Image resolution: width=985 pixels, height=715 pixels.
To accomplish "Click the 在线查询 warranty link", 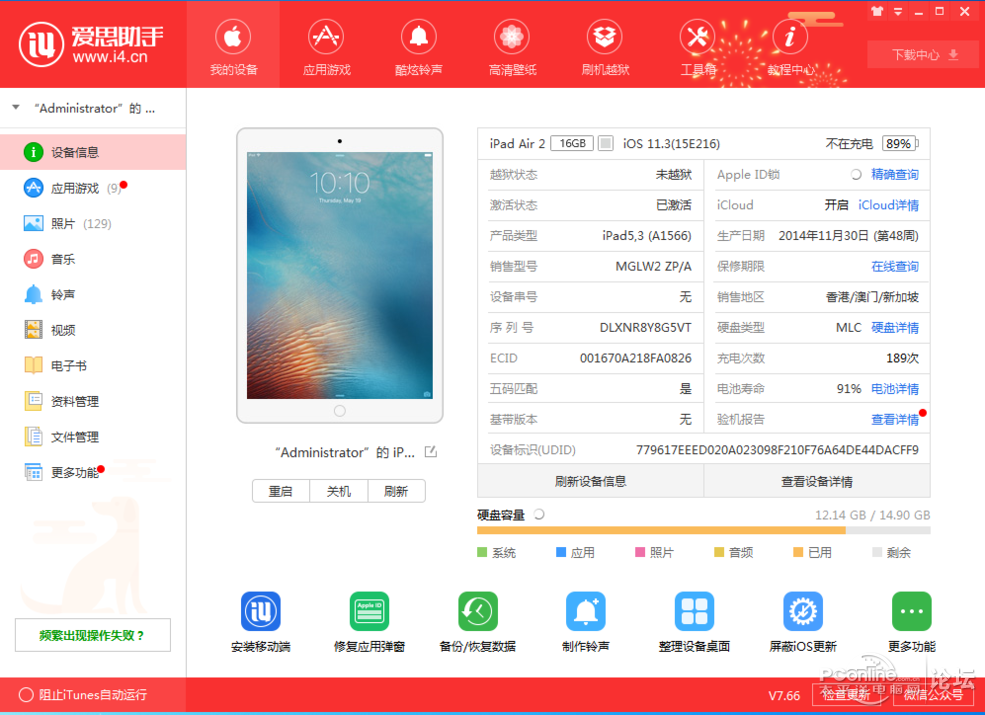I will (x=895, y=266).
